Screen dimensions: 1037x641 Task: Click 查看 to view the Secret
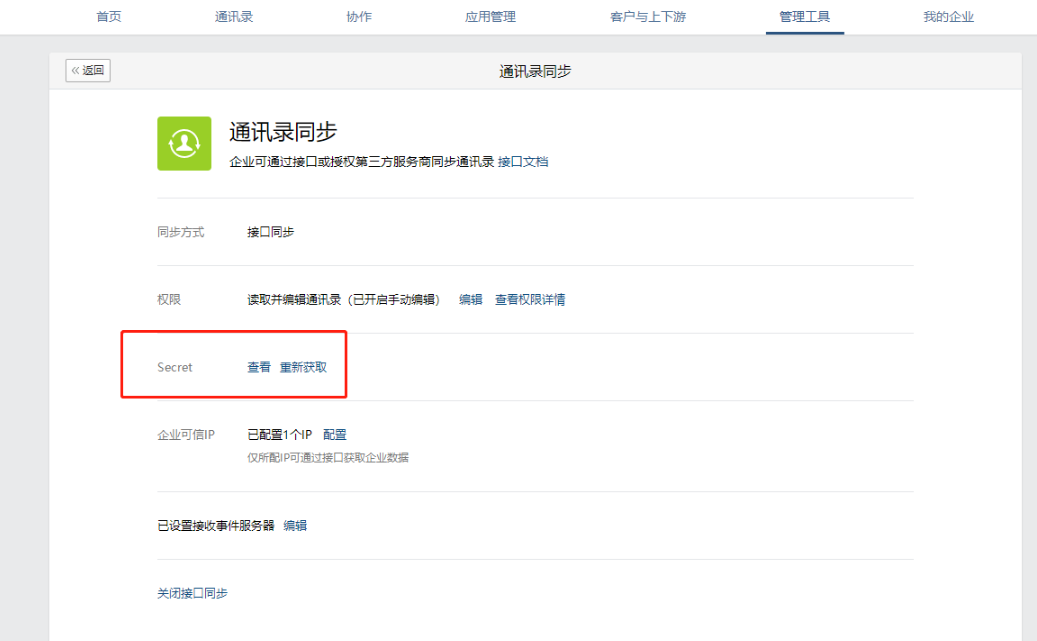259,368
